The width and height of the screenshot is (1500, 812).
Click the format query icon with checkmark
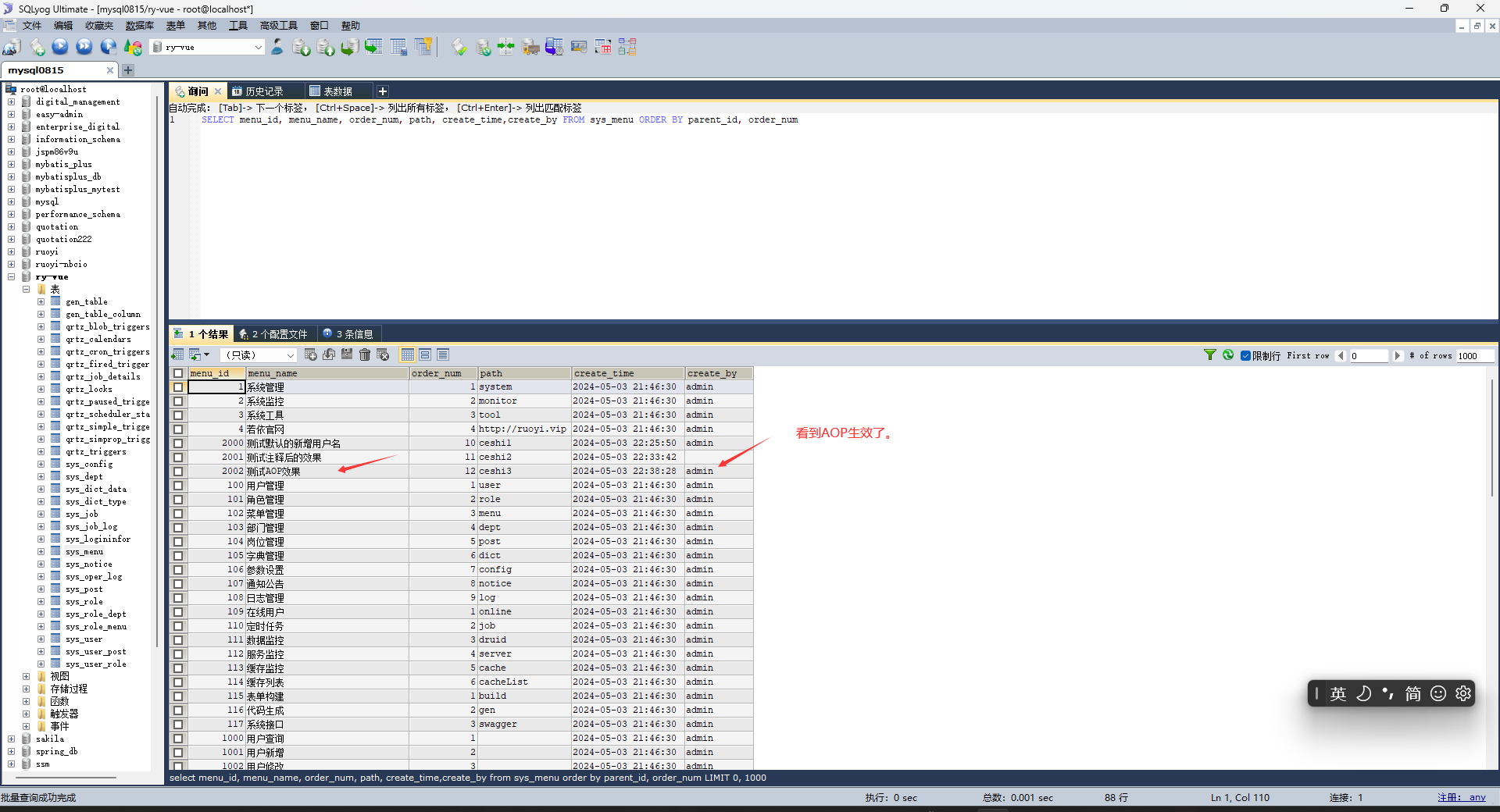tap(459, 48)
